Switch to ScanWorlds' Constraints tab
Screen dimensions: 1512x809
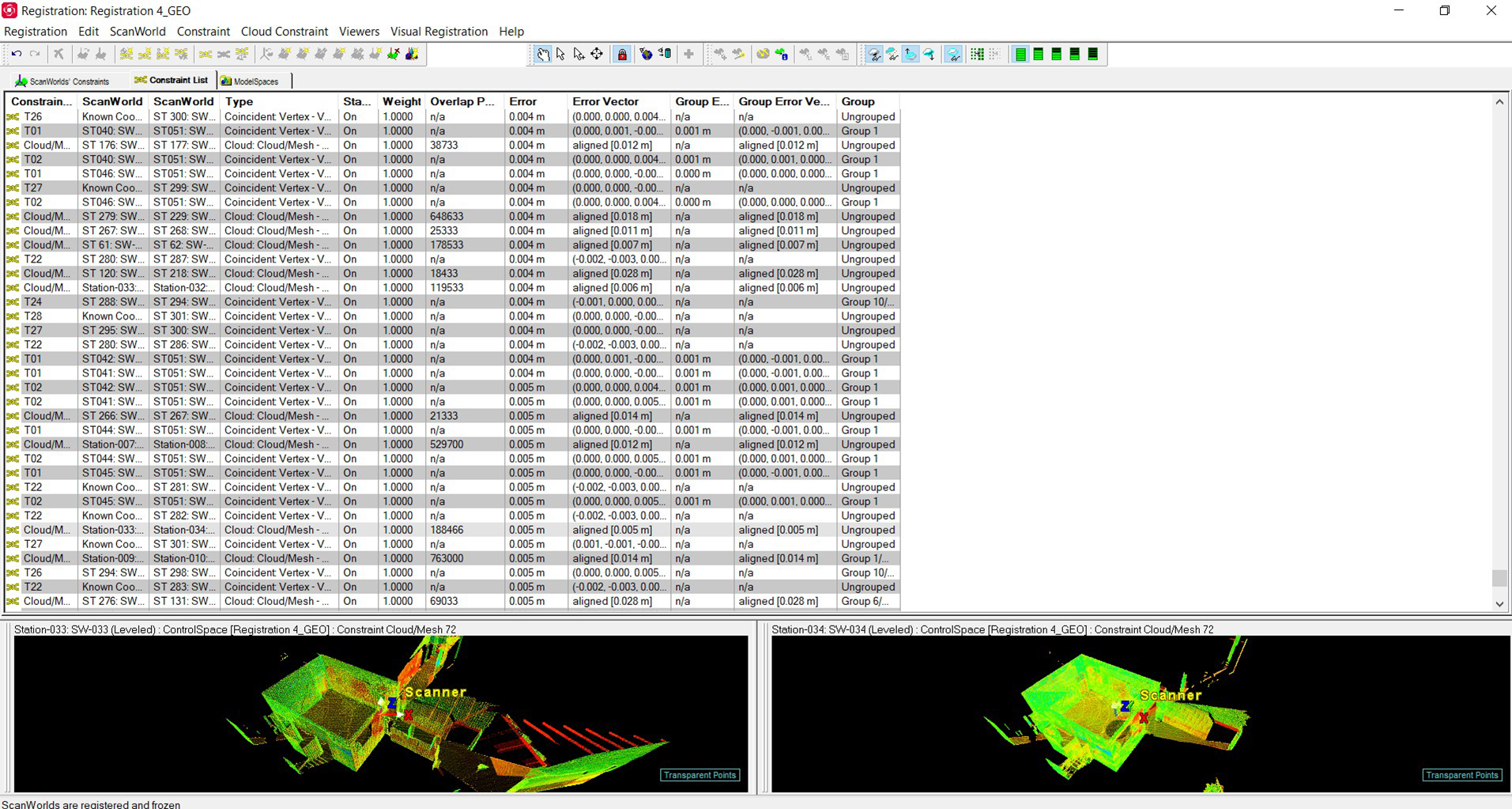(63, 81)
